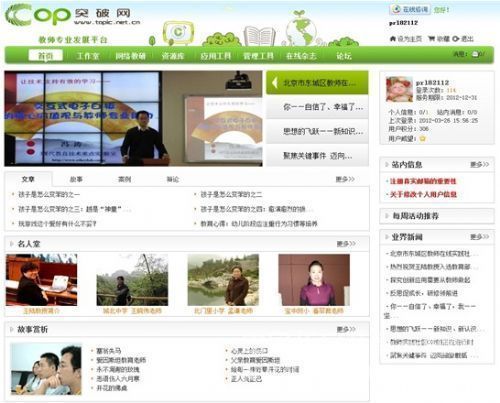500x403 pixels.
Task: Open article 孩子是怎么变笨的之二
Action: pos(231,194)
